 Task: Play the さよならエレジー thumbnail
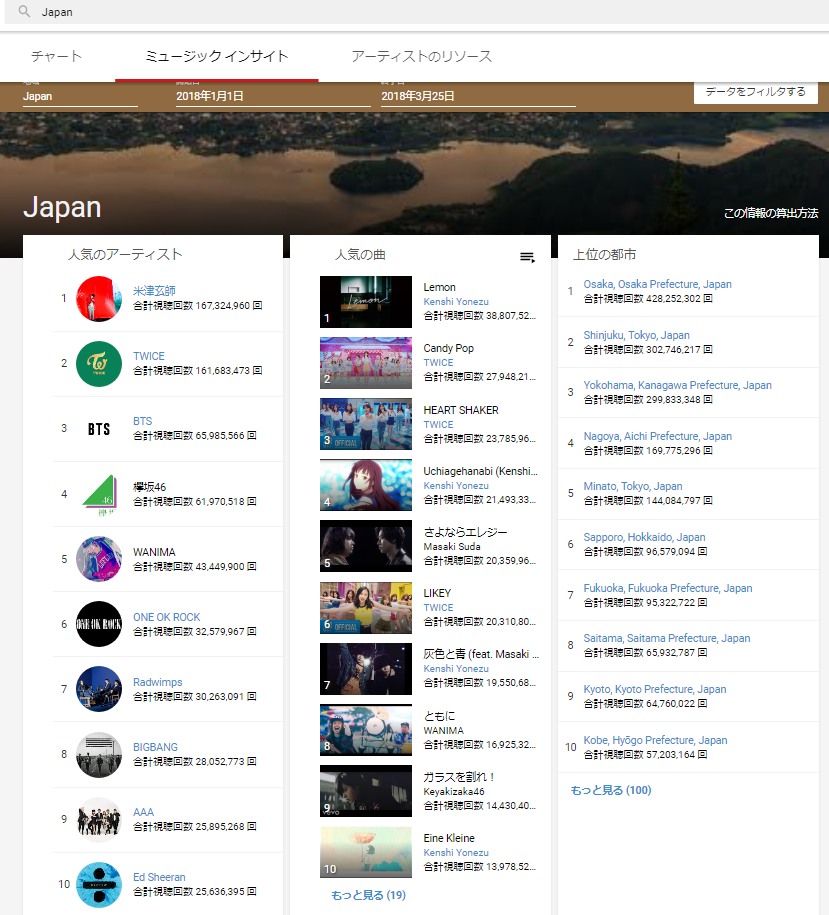tap(366, 546)
